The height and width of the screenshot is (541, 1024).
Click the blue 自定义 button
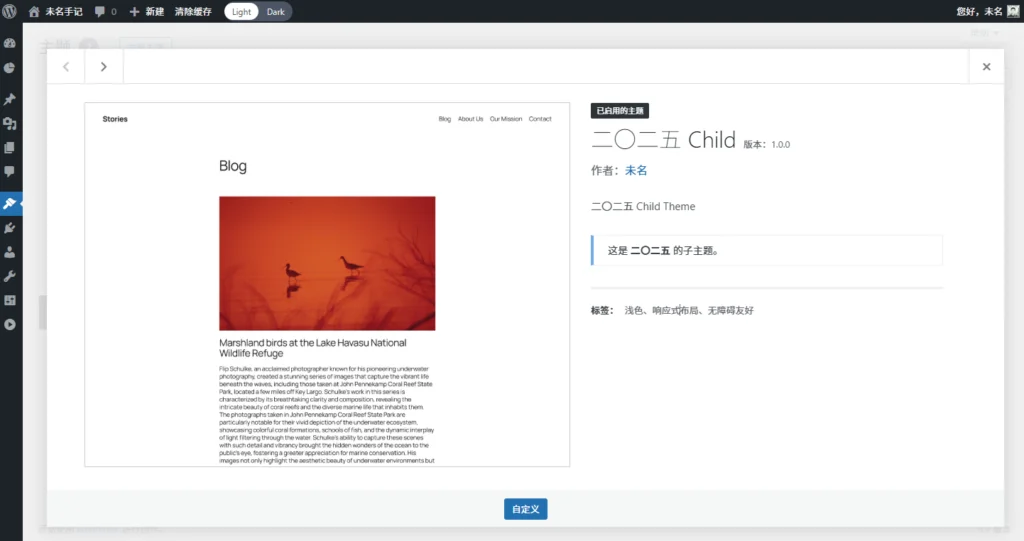pos(525,509)
